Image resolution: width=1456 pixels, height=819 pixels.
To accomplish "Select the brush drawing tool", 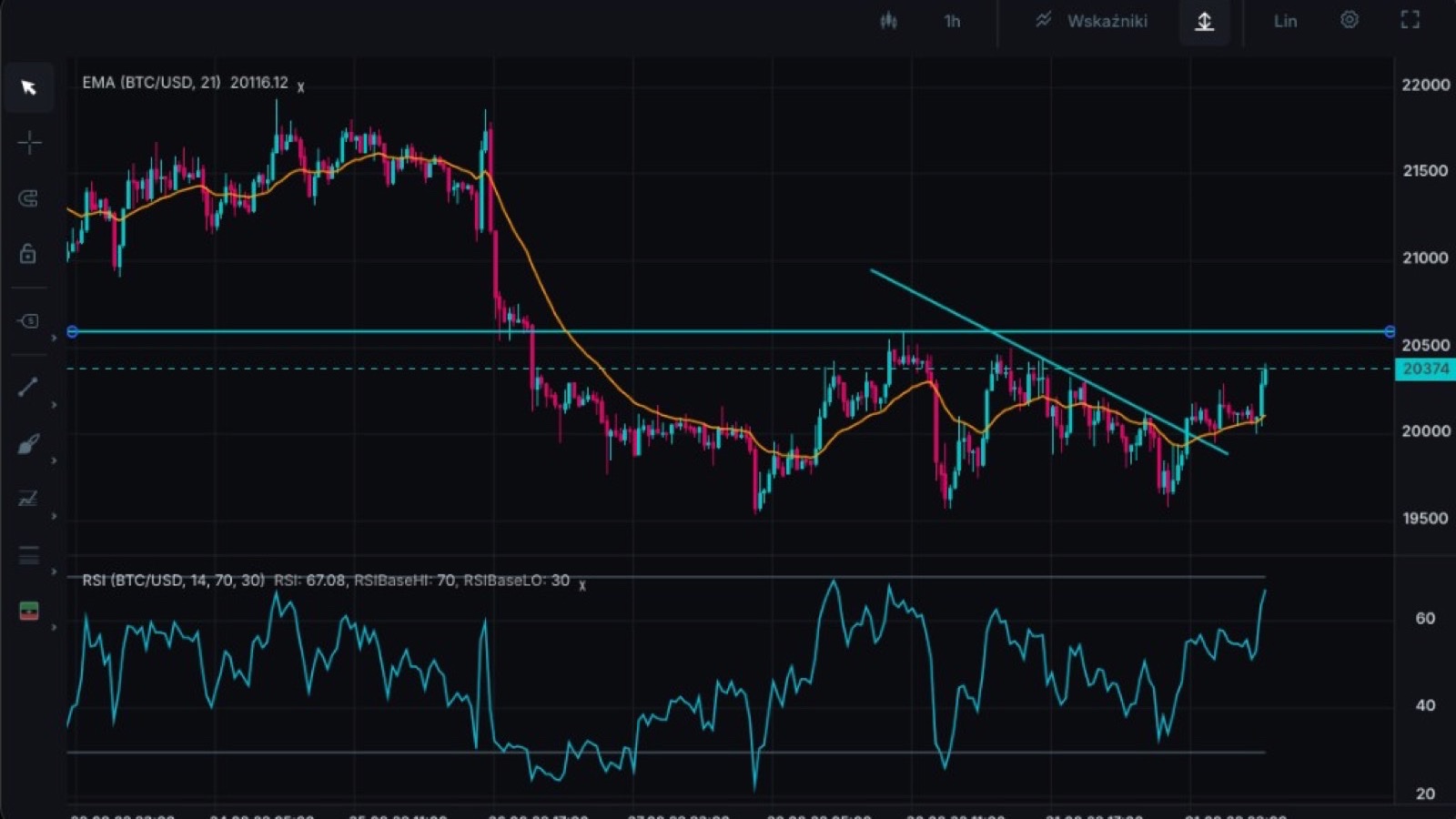I will pyautogui.click(x=28, y=444).
